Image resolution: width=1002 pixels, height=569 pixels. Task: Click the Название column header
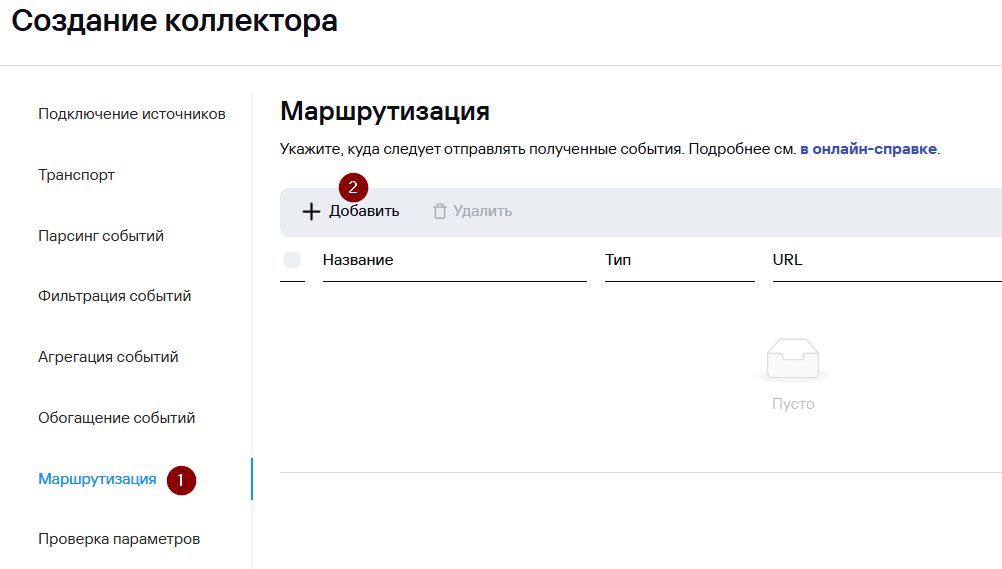coord(358,260)
